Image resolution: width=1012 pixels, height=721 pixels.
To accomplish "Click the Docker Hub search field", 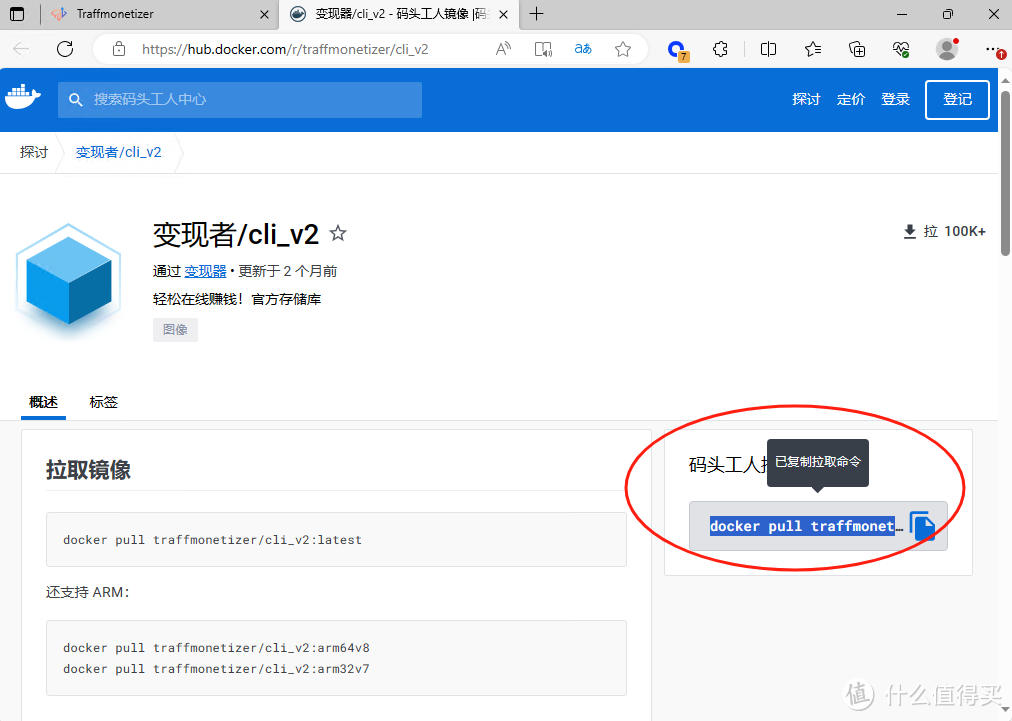I will 239,99.
